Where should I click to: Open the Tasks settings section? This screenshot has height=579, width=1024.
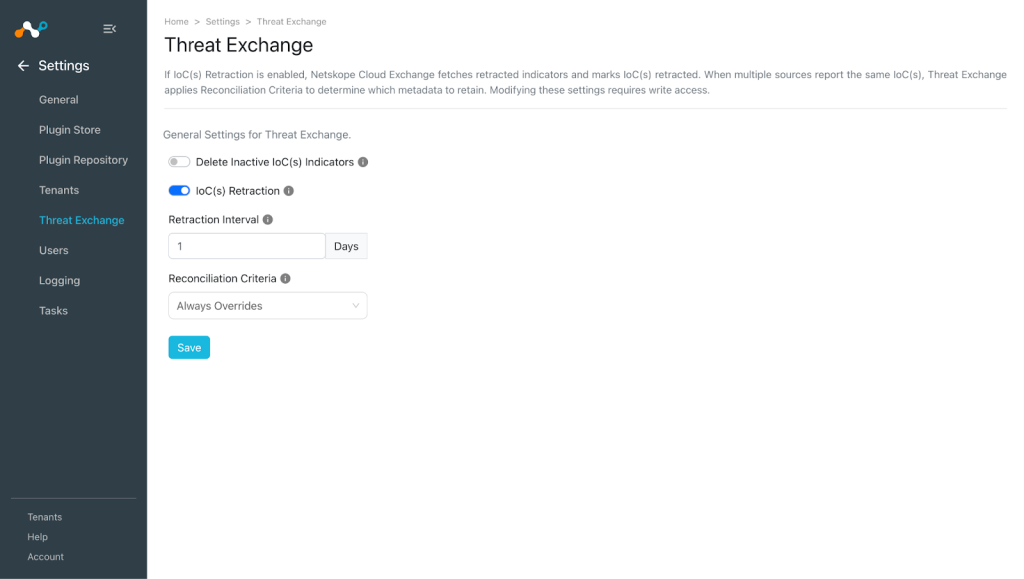(53, 311)
